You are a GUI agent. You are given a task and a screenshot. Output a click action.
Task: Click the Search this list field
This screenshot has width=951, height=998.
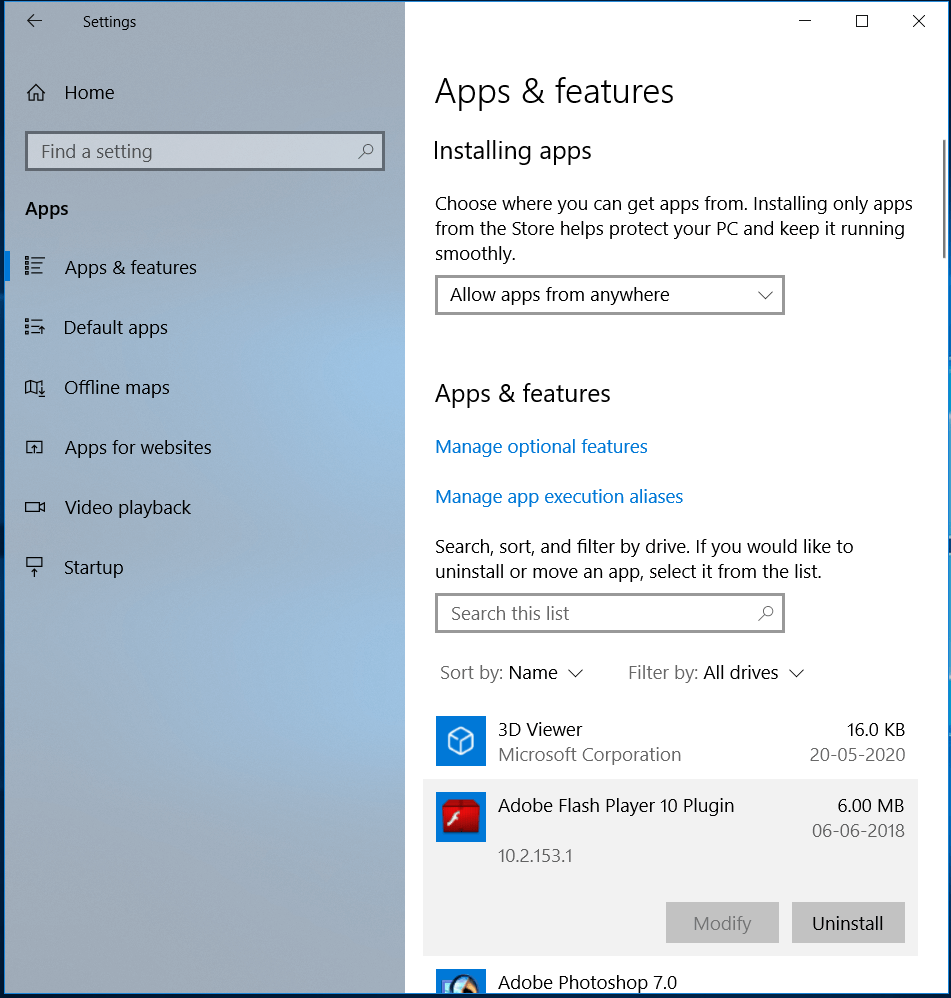tap(609, 613)
